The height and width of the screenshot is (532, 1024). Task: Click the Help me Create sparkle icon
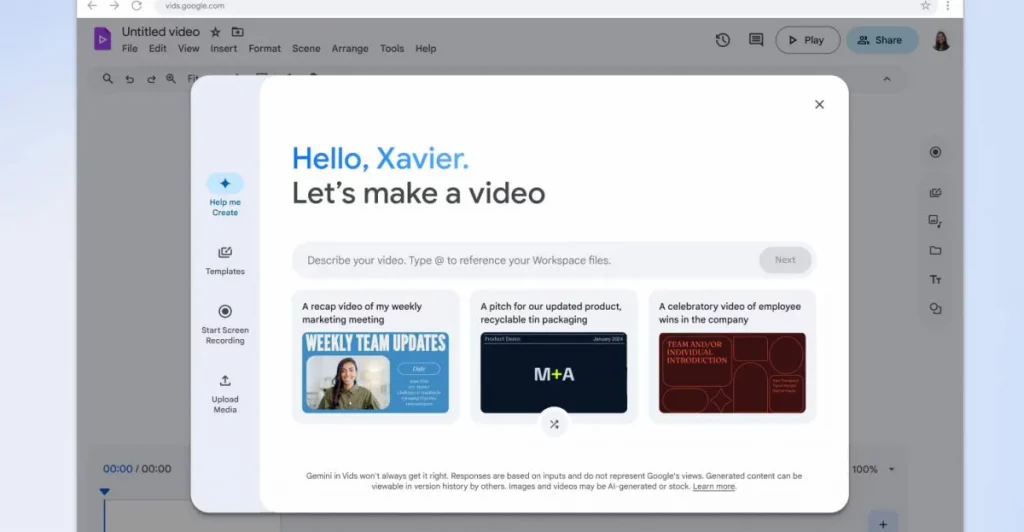[x=225, y=184]
